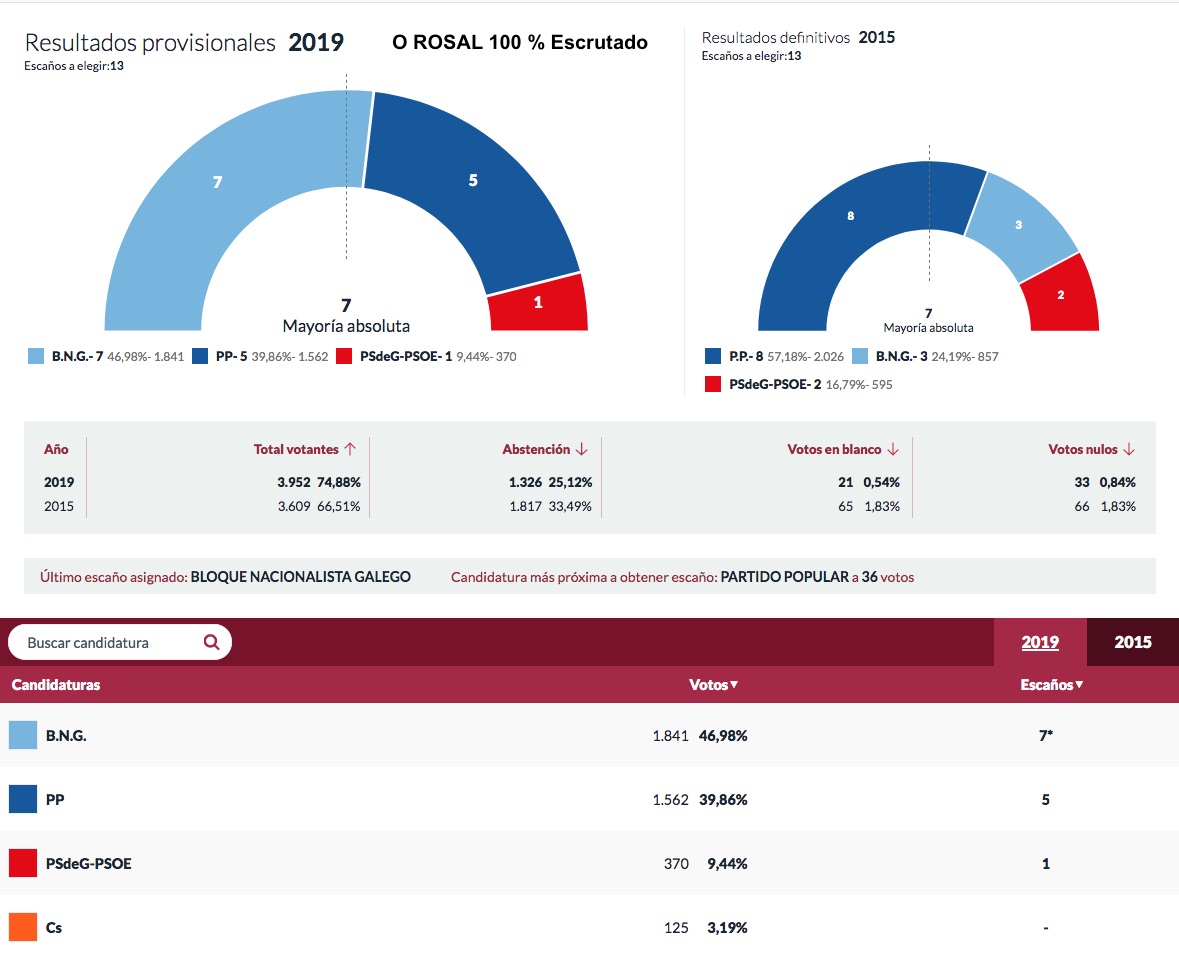The height and width of the screenshot is (971, 1179).
Task: Sort candidates by Votos column
Action: pyautogui.click(x=713, y=684)
